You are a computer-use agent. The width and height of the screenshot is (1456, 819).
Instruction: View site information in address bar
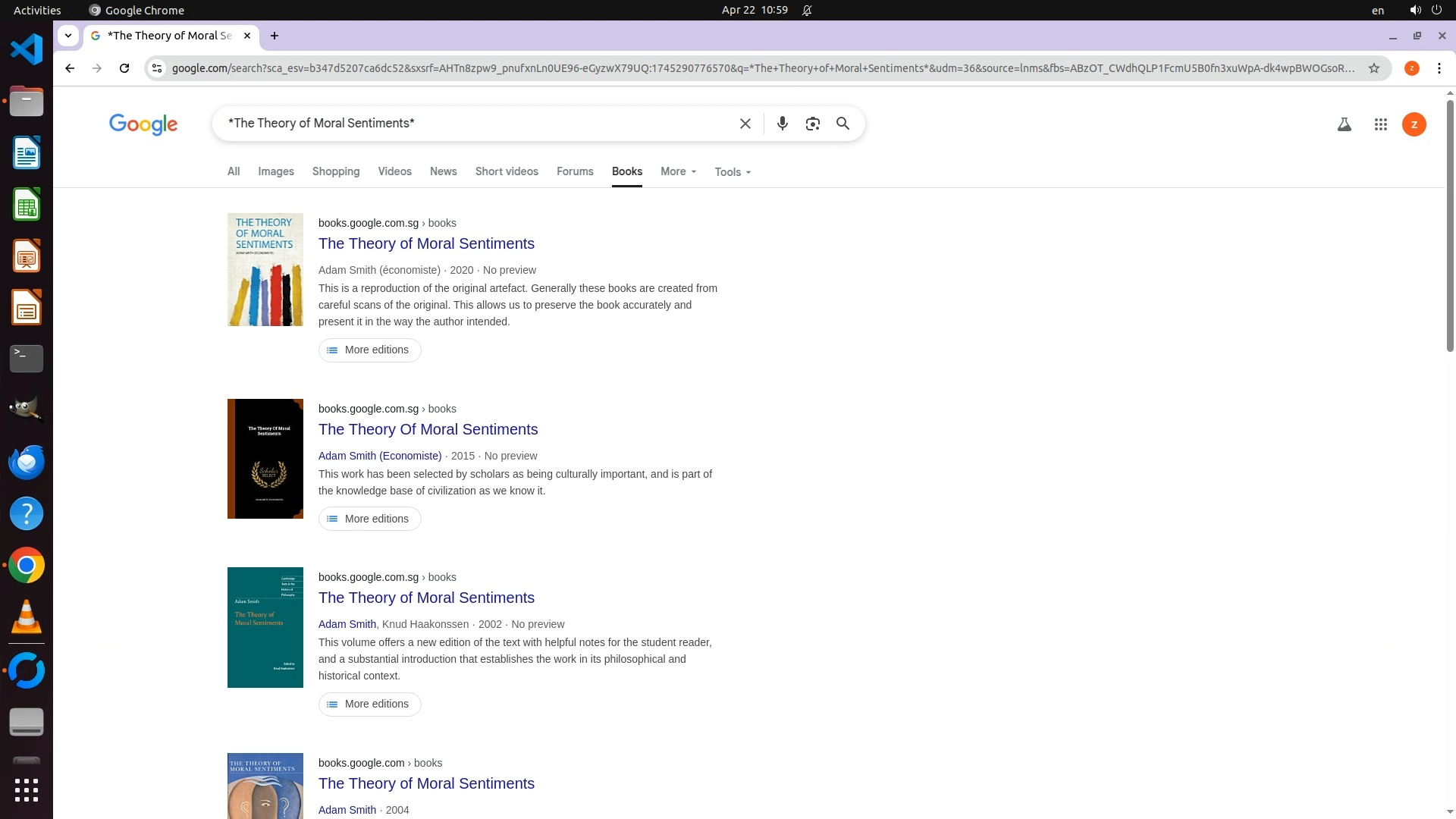pos(157,68)
